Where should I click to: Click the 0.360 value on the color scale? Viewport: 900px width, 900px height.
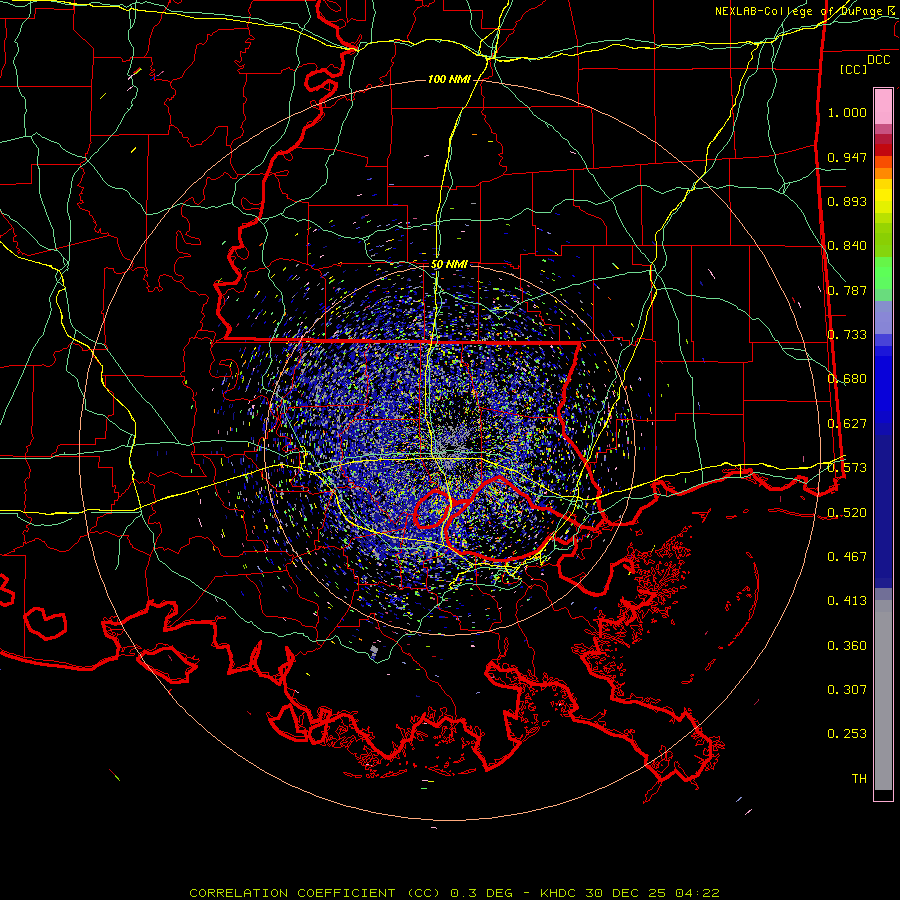847,646
